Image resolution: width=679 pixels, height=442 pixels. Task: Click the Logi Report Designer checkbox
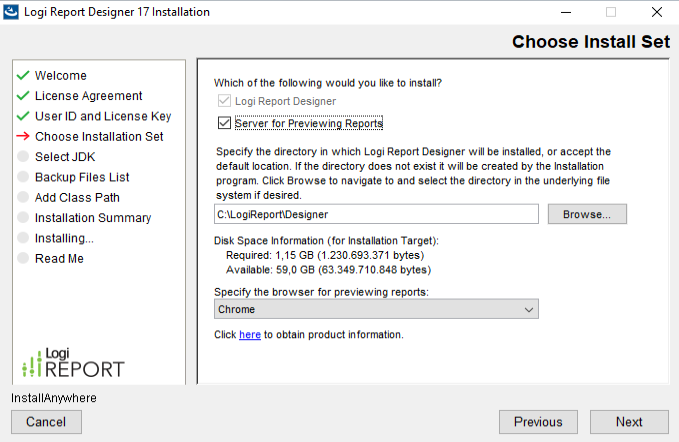click(223, 101)
